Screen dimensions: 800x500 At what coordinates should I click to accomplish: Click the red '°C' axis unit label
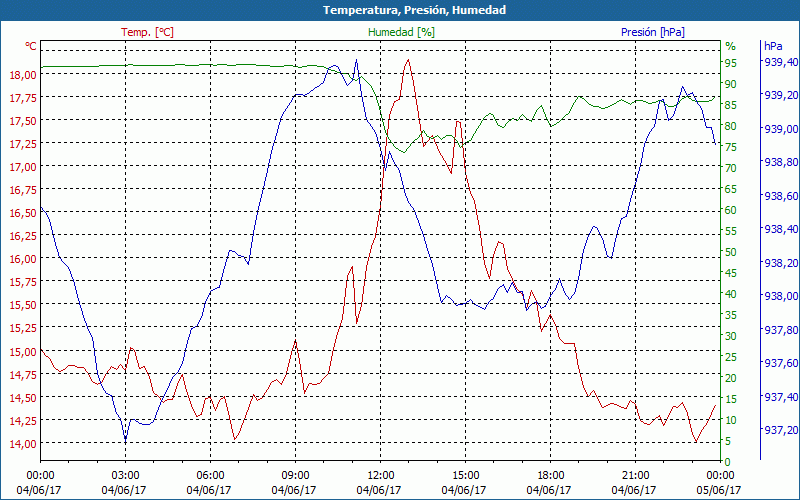coord(31,46)
